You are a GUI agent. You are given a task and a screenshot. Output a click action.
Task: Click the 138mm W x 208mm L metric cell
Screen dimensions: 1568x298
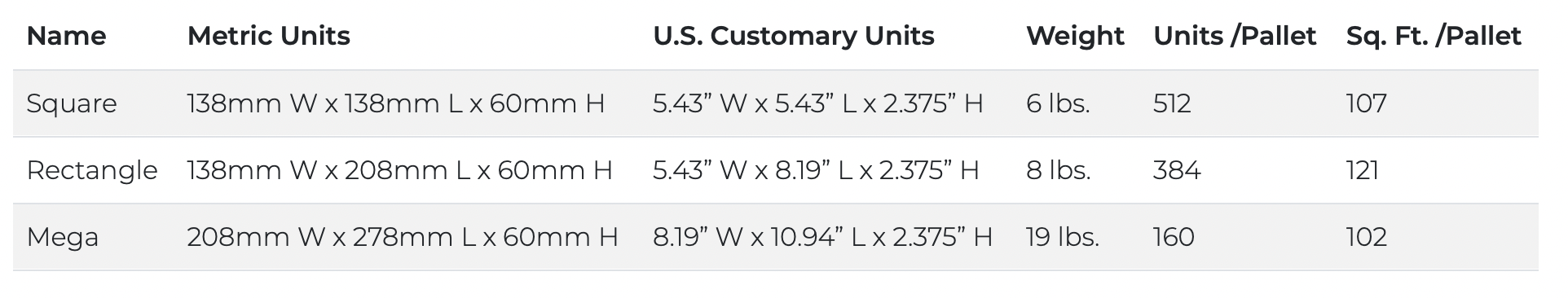tap(399, 170)
